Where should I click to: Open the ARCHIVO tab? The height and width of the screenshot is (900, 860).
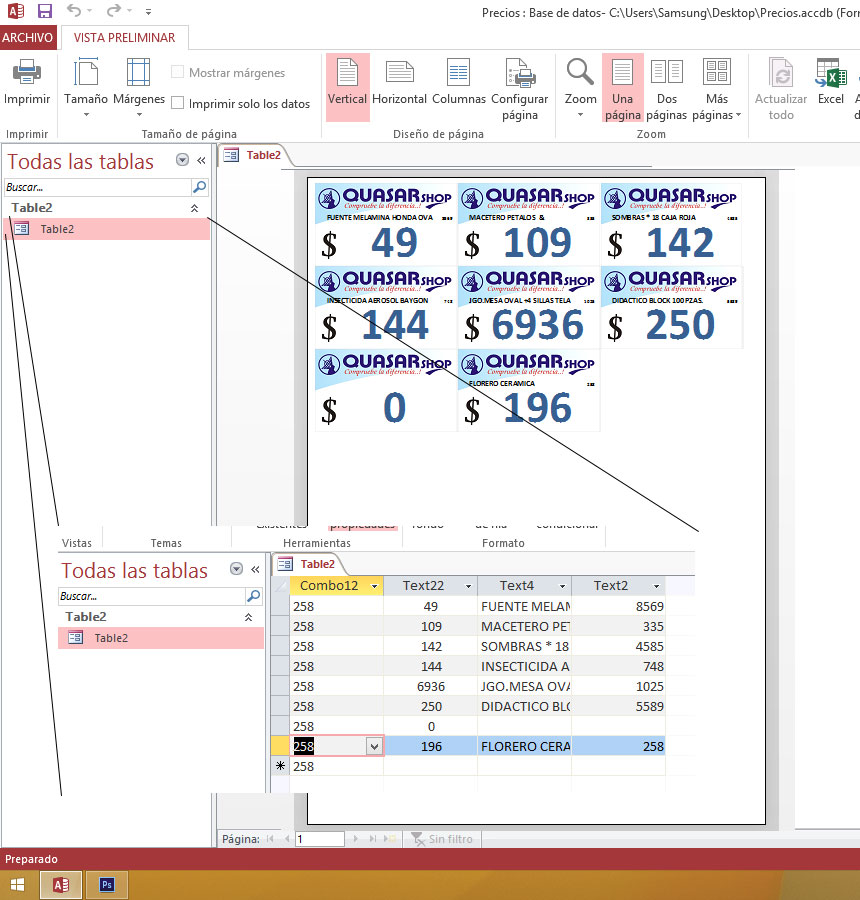(28, 37)
